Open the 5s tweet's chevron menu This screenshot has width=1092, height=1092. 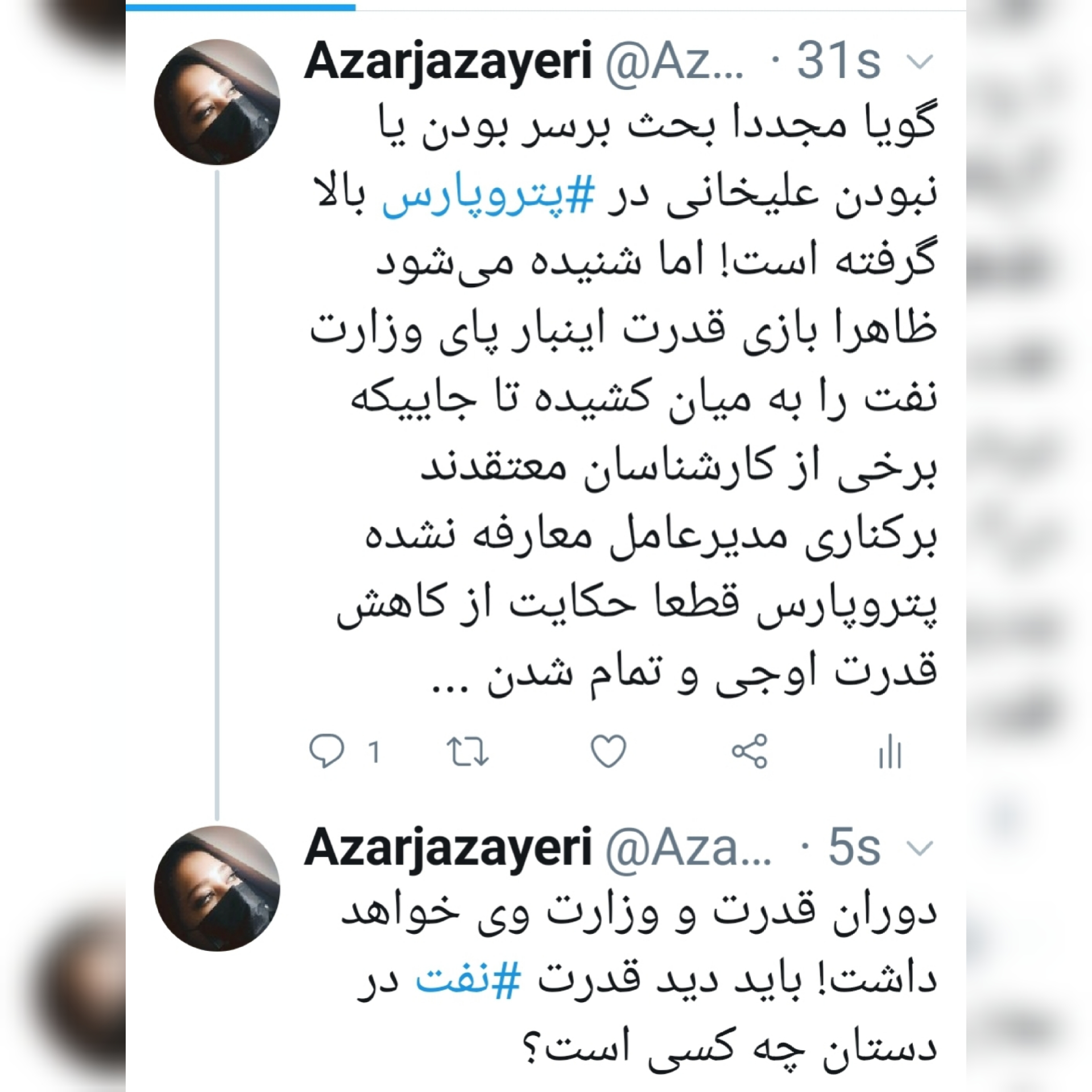(920, 849)
